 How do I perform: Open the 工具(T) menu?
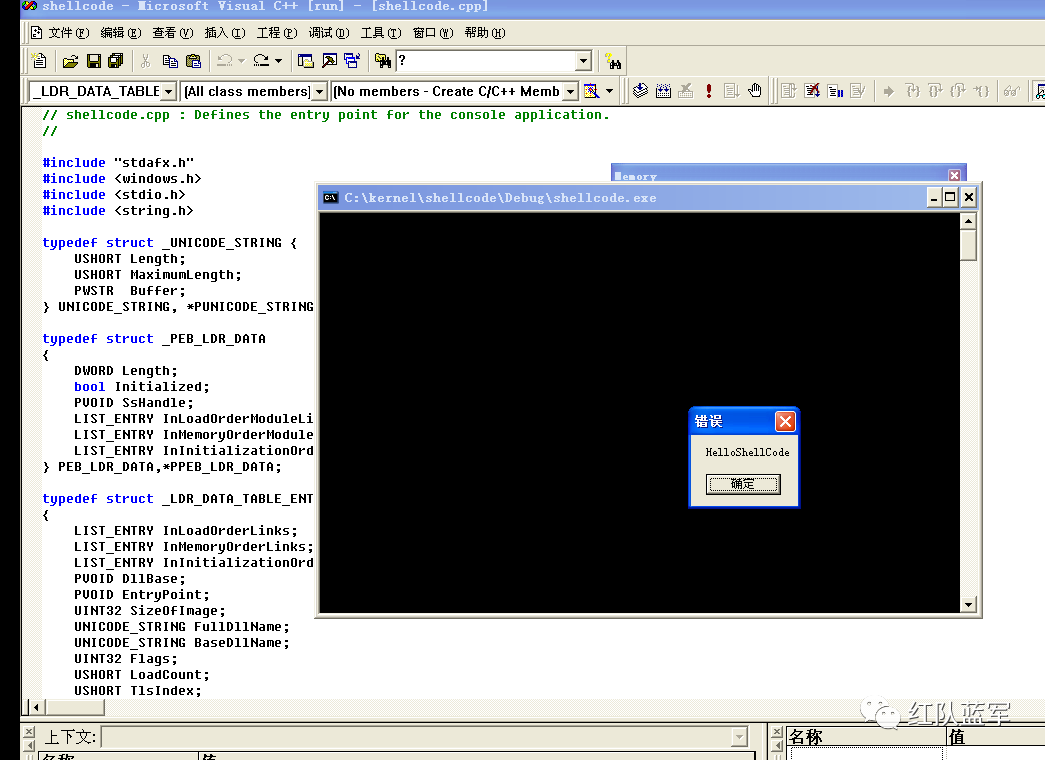381,33
